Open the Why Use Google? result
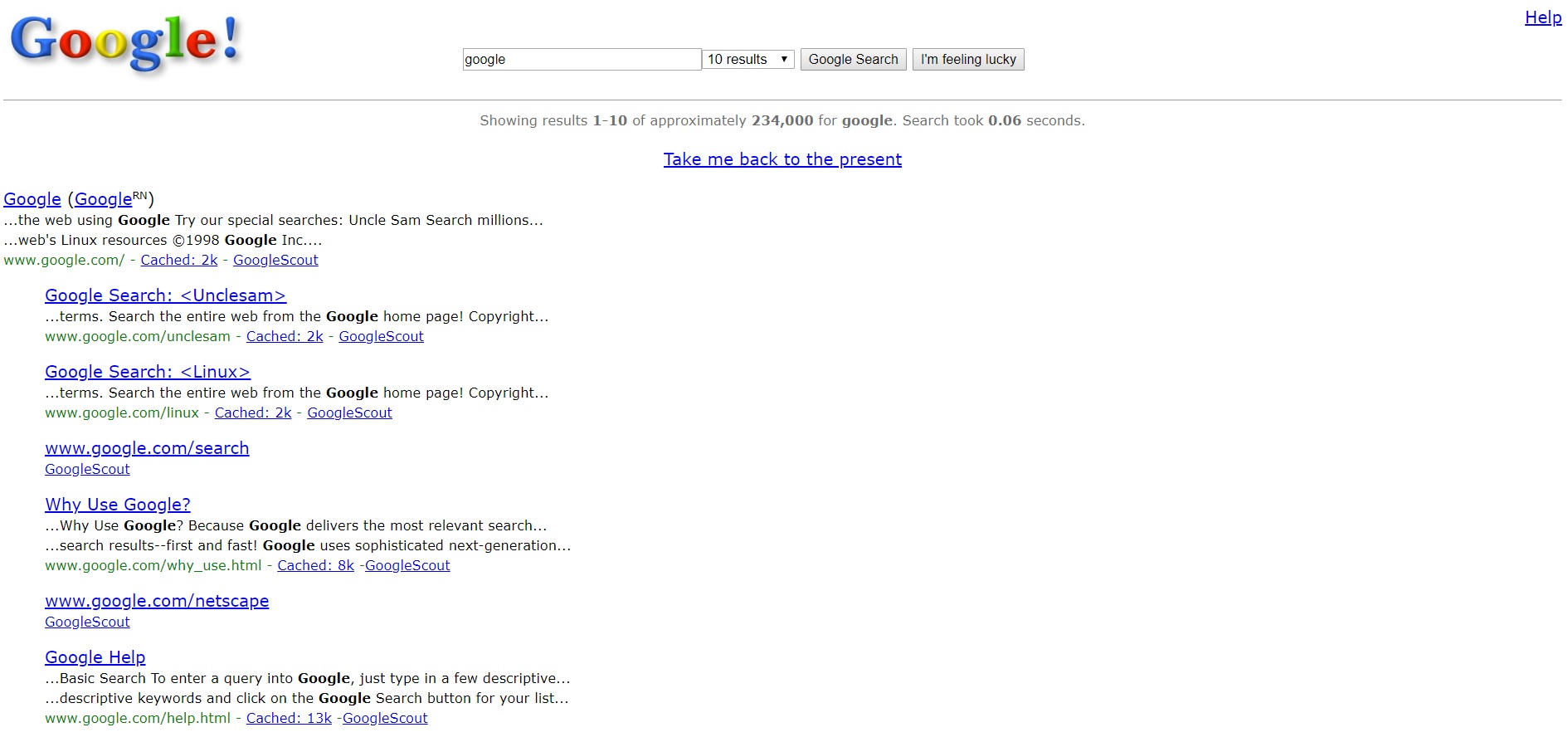This screenshot has width=1568, height=742. [118, 505]
